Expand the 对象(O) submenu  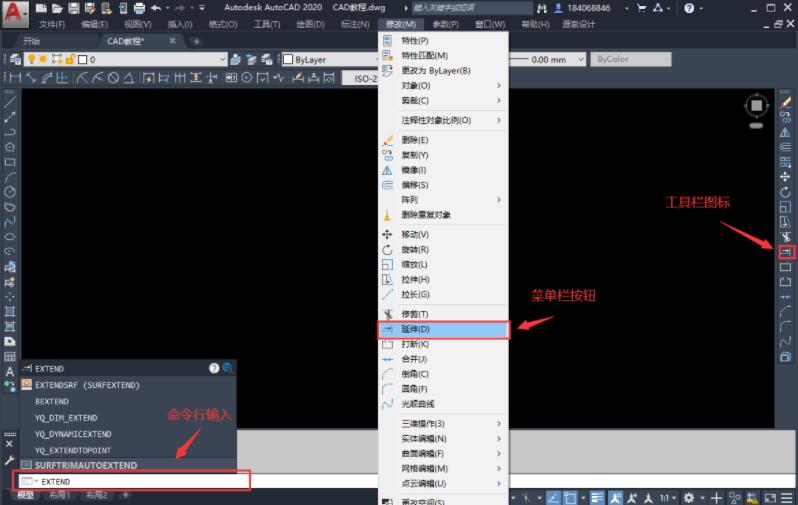click(x=443, y=86)
